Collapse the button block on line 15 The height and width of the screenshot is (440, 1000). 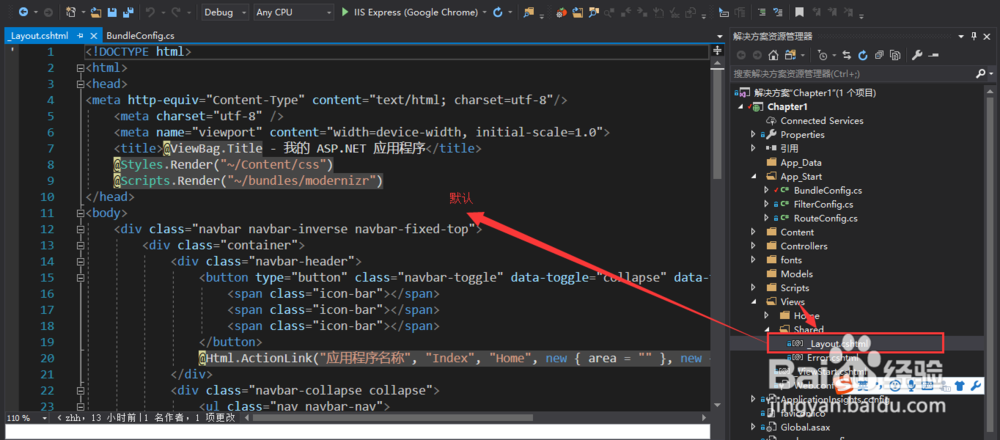pyautogui.click(x=80, y=278)
